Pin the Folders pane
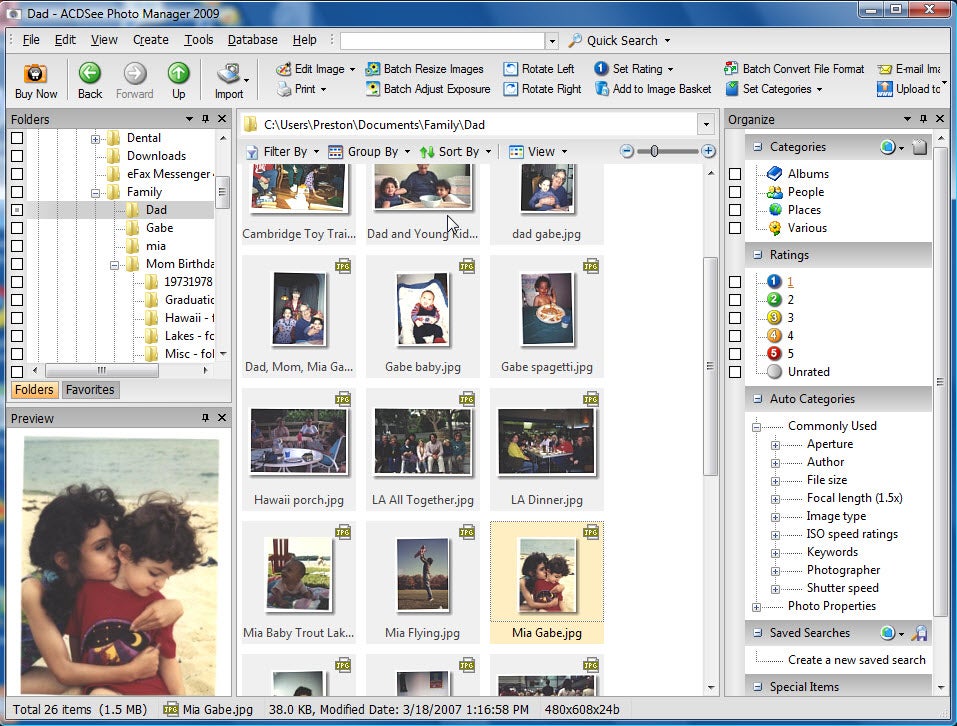 [x=206, y=119]
